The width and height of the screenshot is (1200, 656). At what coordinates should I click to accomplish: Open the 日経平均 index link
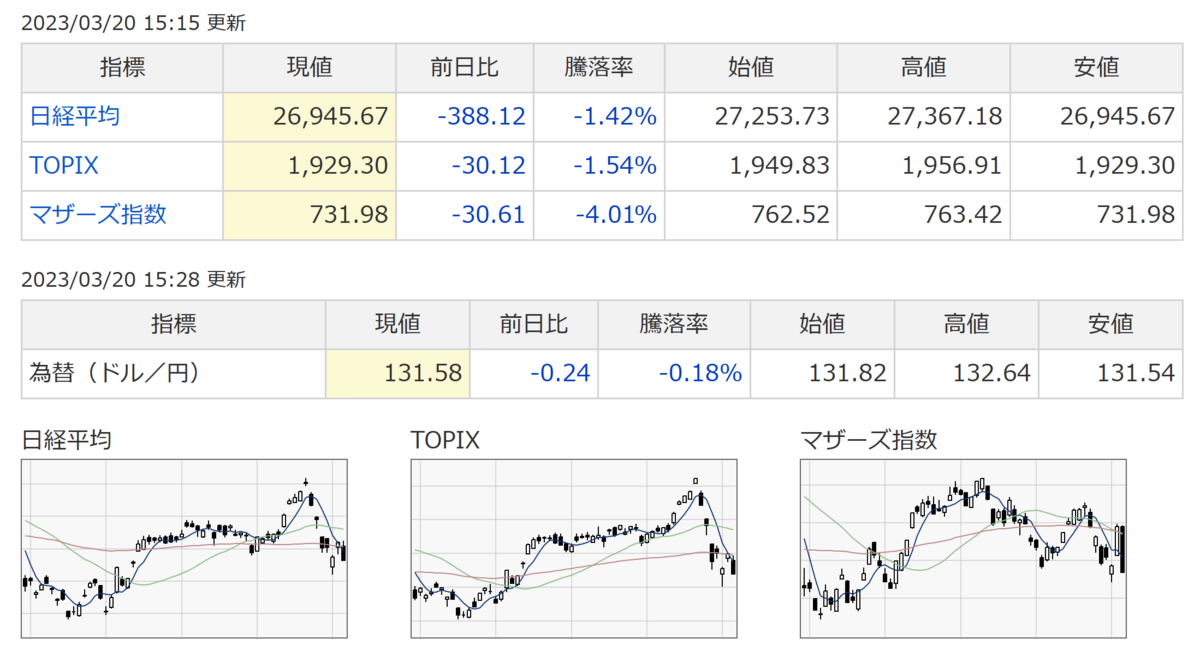tap(75, 116)
